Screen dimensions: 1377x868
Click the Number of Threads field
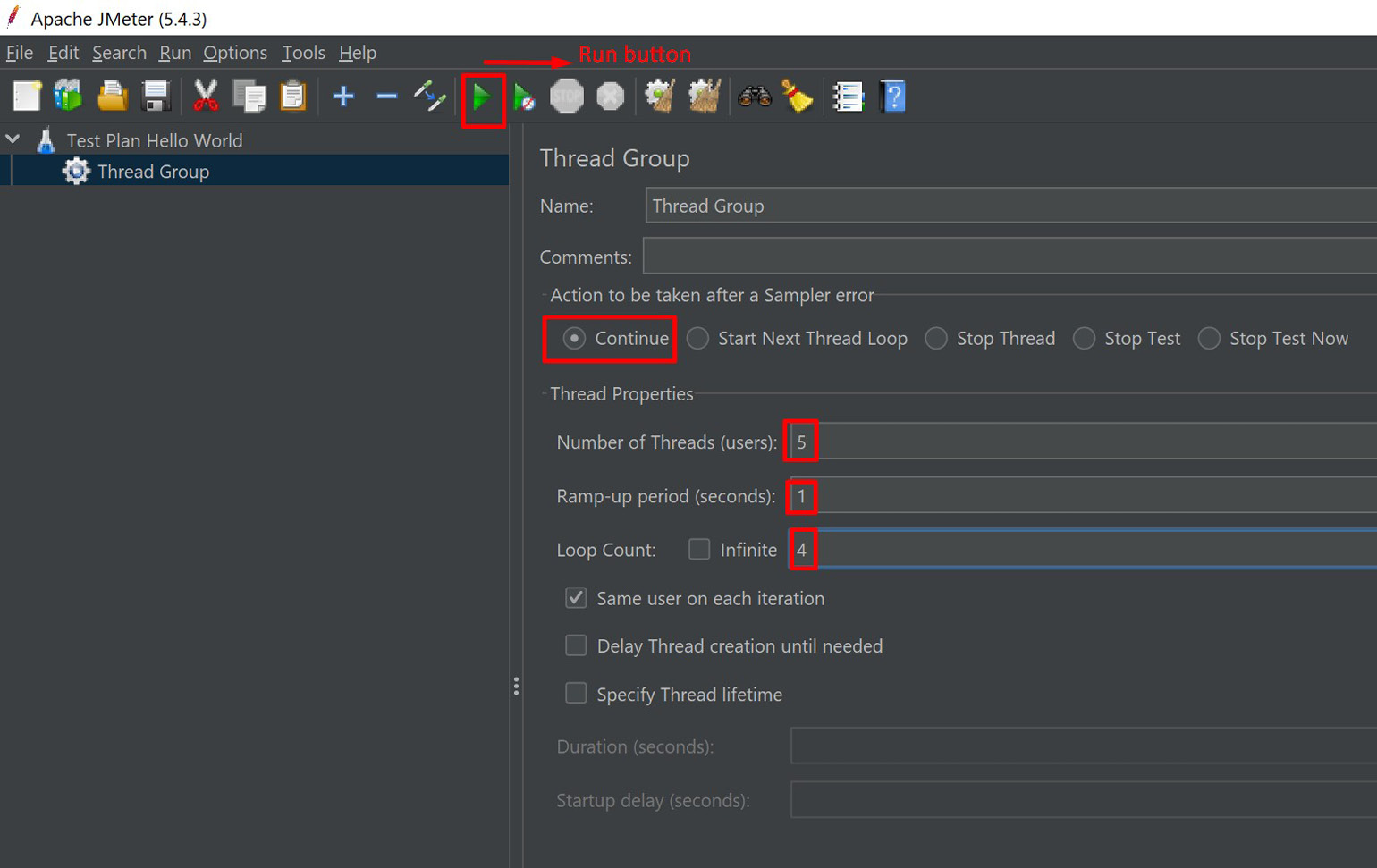click(1084, 442)
